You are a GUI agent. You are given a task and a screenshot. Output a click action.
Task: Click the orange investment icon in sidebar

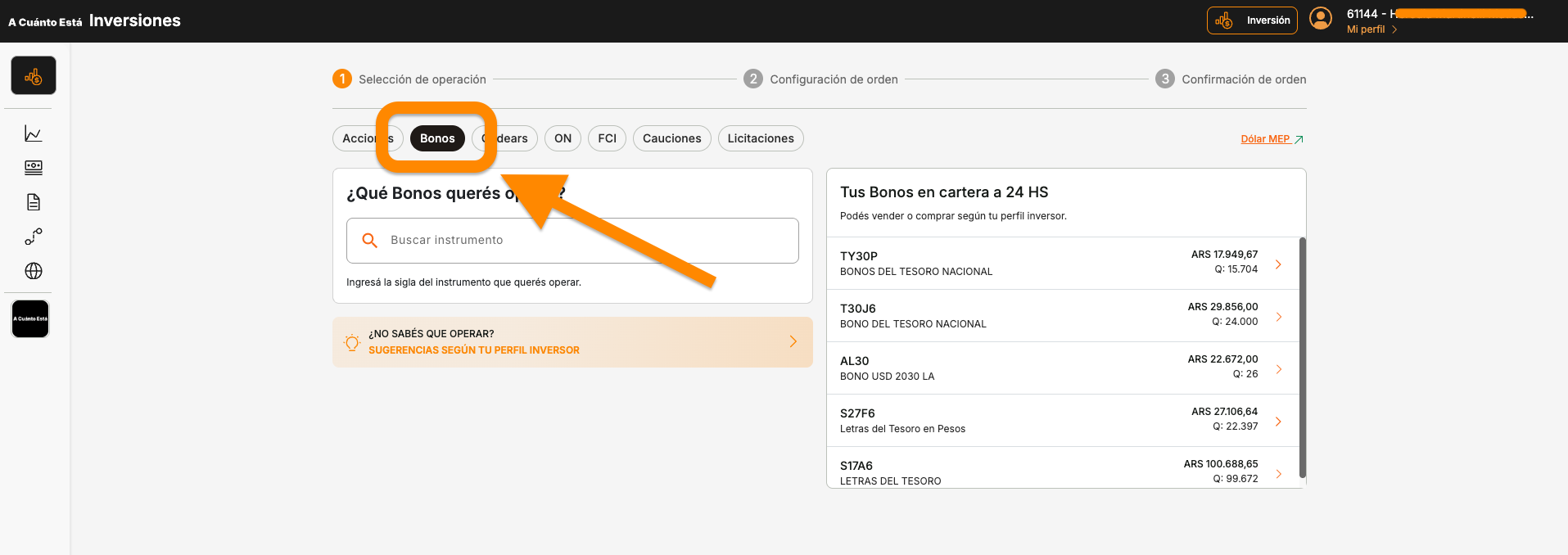[34, 76]
